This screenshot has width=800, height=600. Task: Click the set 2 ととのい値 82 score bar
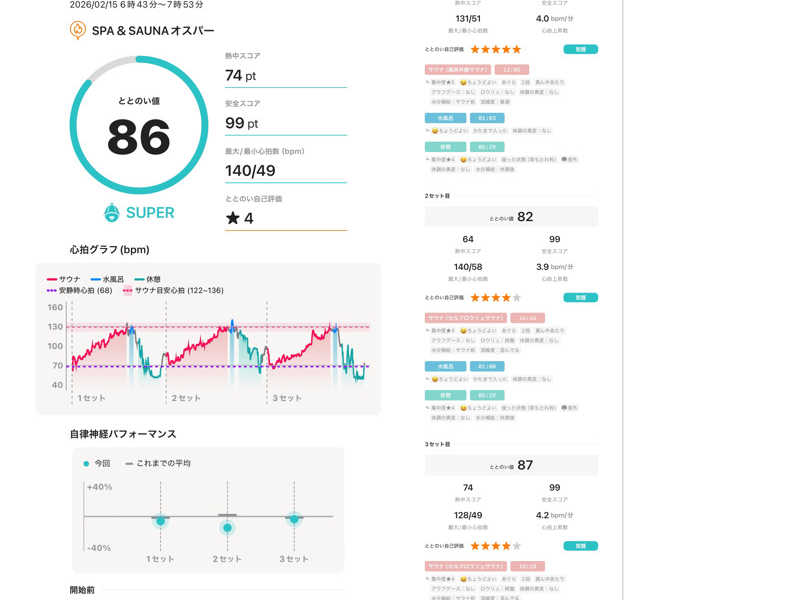click(511, 217)
